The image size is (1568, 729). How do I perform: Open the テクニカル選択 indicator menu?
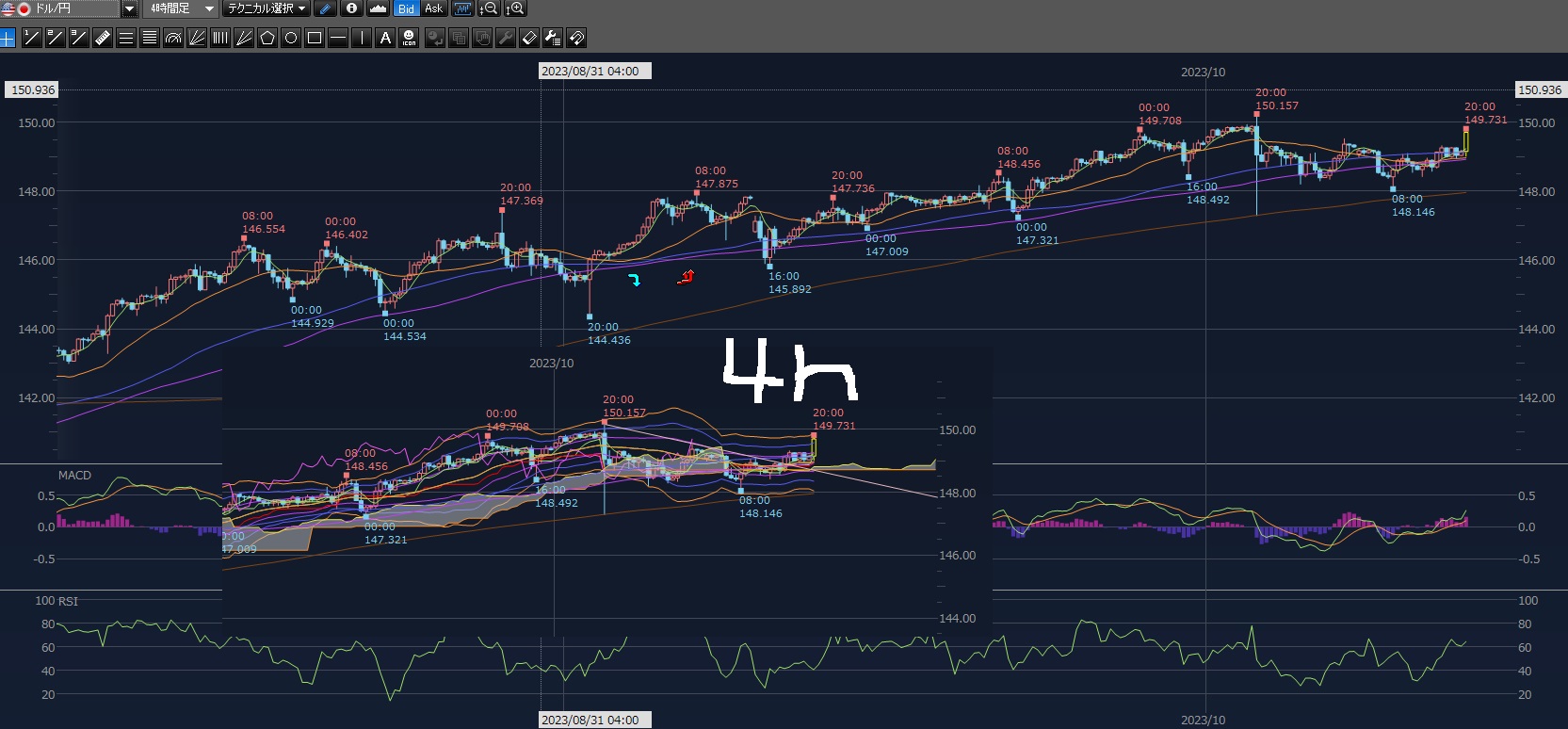pyautogui.click(x=267, y=8)
